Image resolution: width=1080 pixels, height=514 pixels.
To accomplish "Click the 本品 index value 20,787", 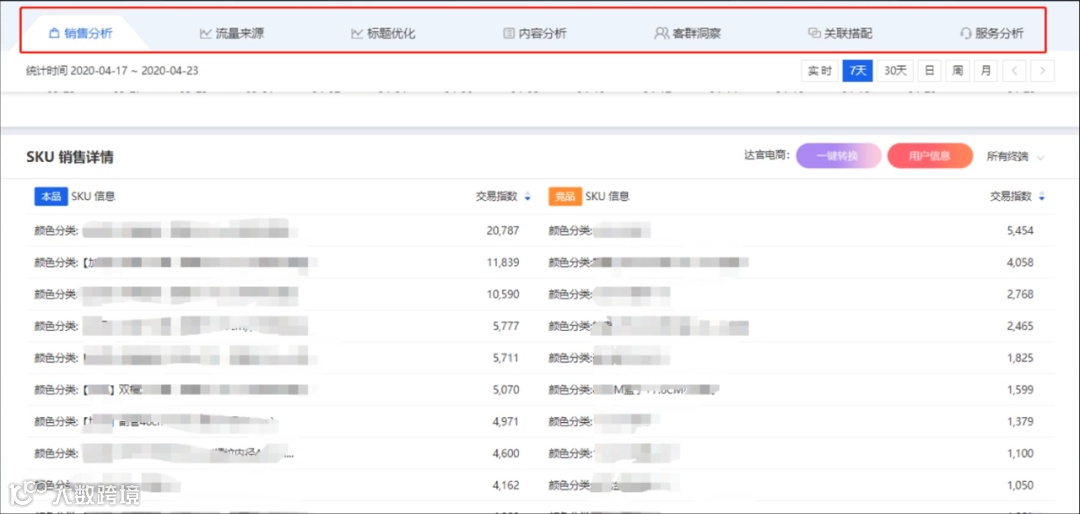I will click(502, 231).
